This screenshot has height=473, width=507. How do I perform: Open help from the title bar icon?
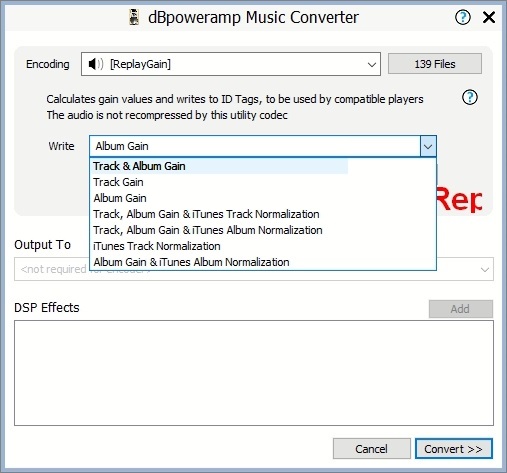[463, 17]
